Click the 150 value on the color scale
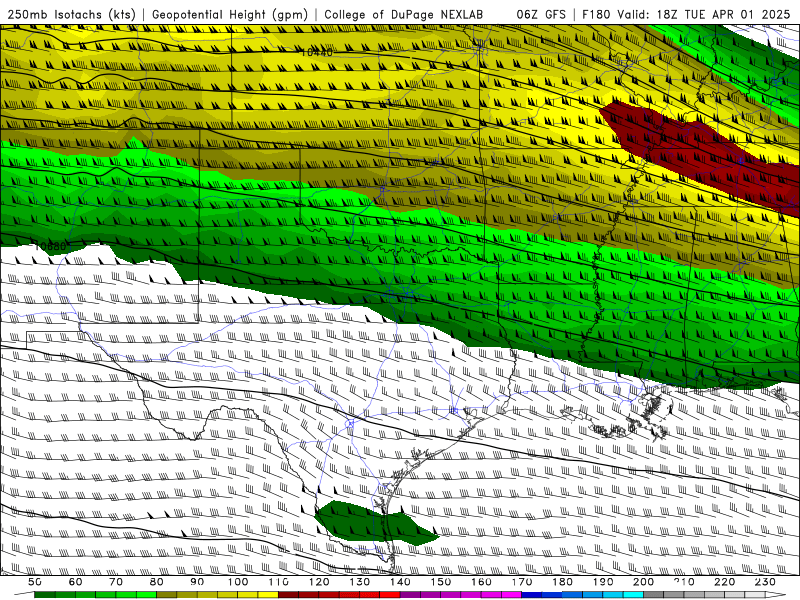The height and width of the screenshot is (600, 800). 441,582
